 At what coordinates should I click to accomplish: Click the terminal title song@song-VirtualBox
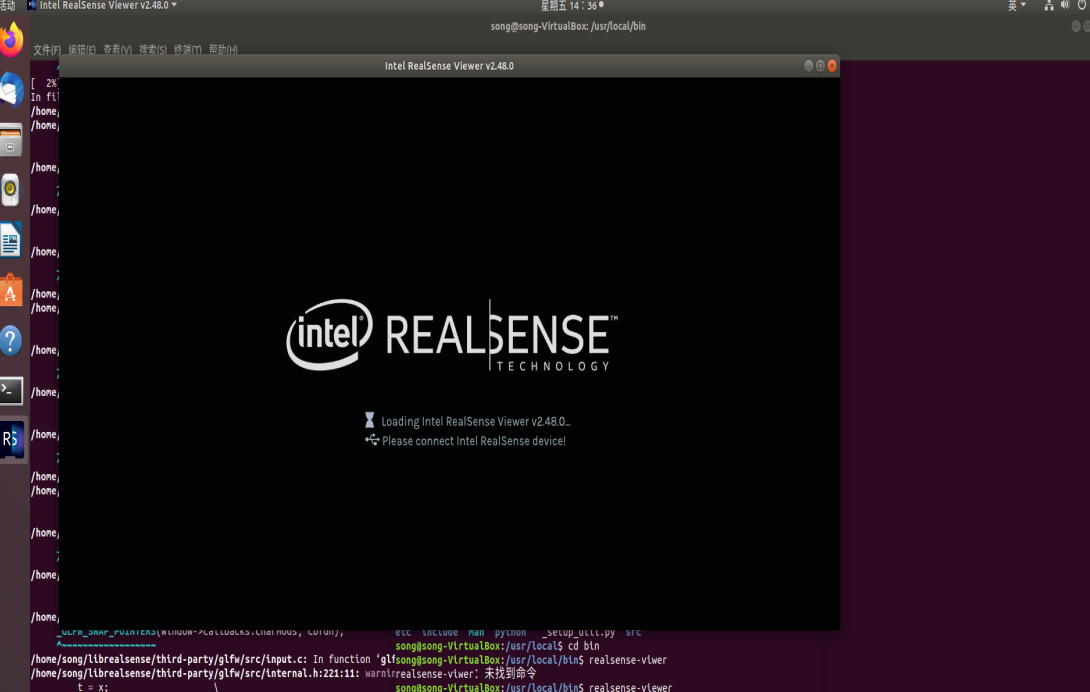pos(568,26)
